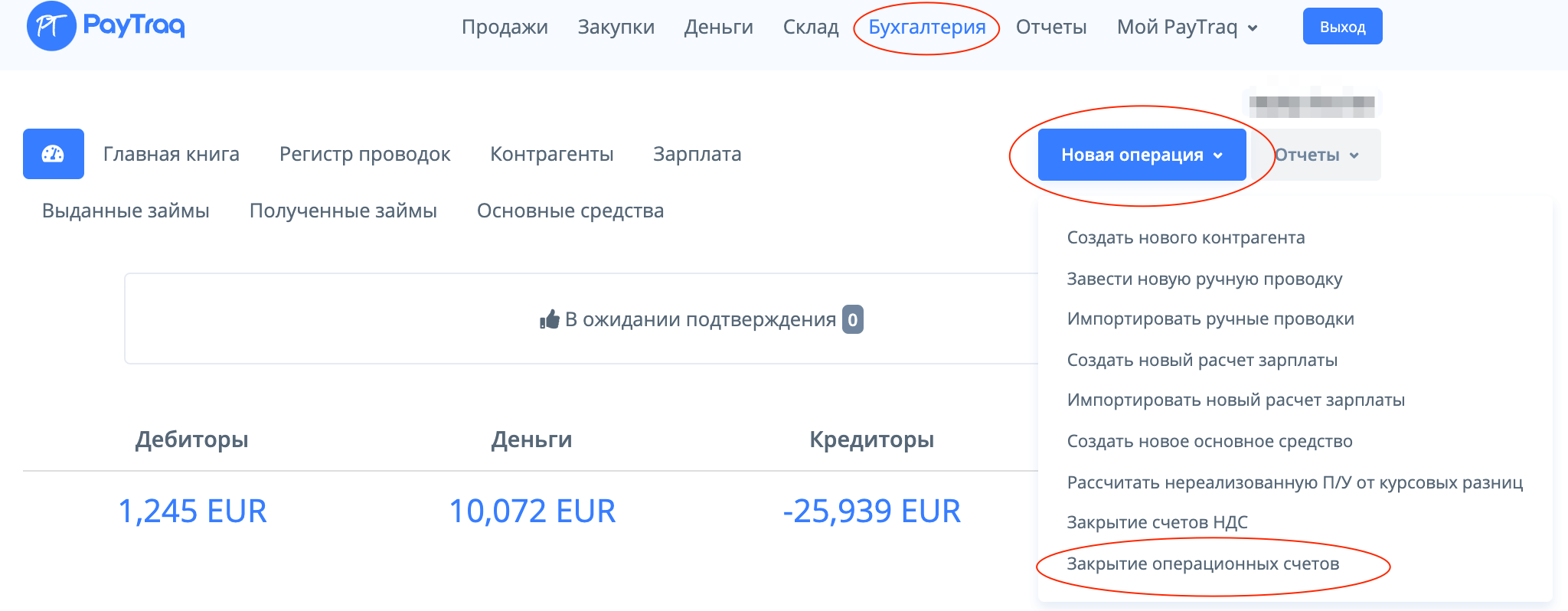Select Завести новую ручную проводку

(x=1204, y=279)
